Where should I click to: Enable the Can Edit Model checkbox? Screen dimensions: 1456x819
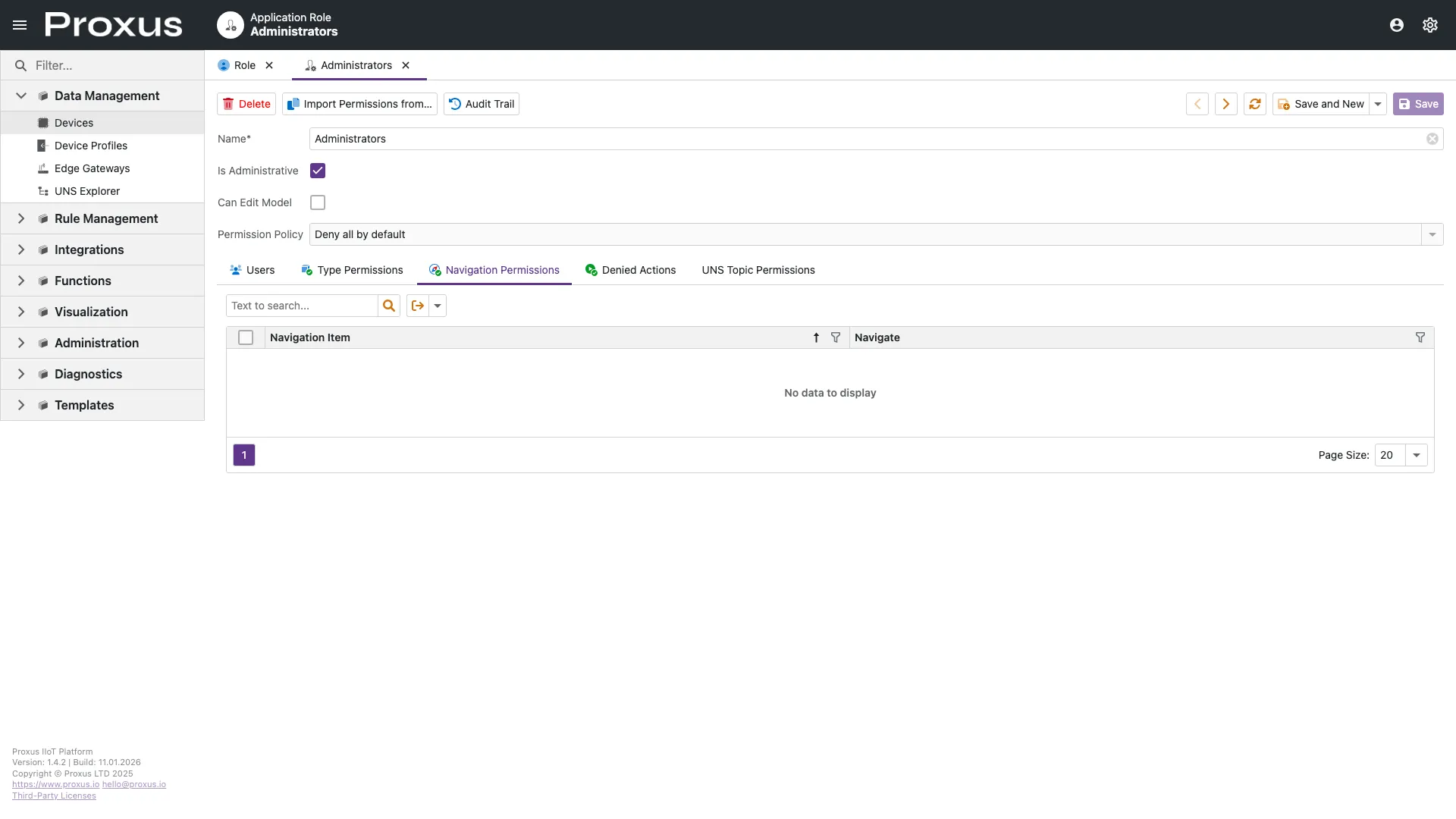click(318, 202)
